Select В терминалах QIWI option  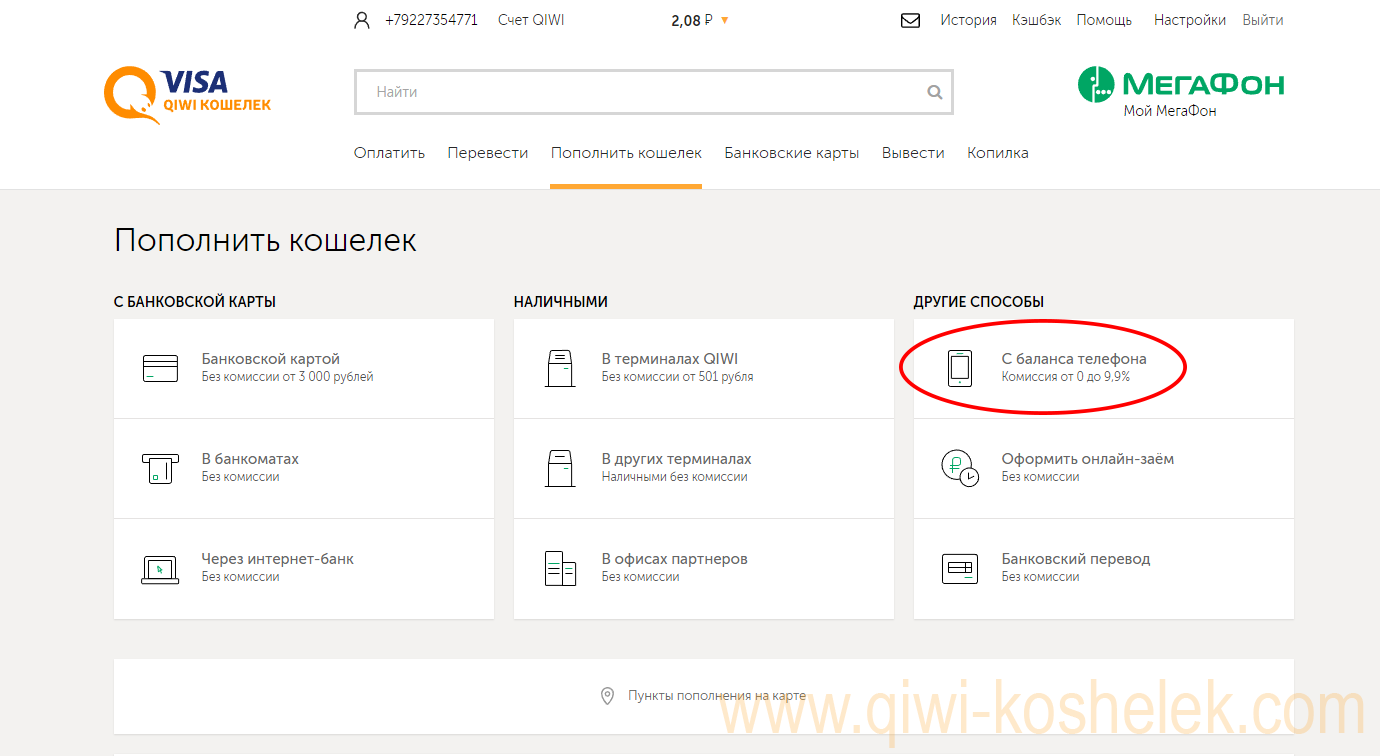point(704,368)
